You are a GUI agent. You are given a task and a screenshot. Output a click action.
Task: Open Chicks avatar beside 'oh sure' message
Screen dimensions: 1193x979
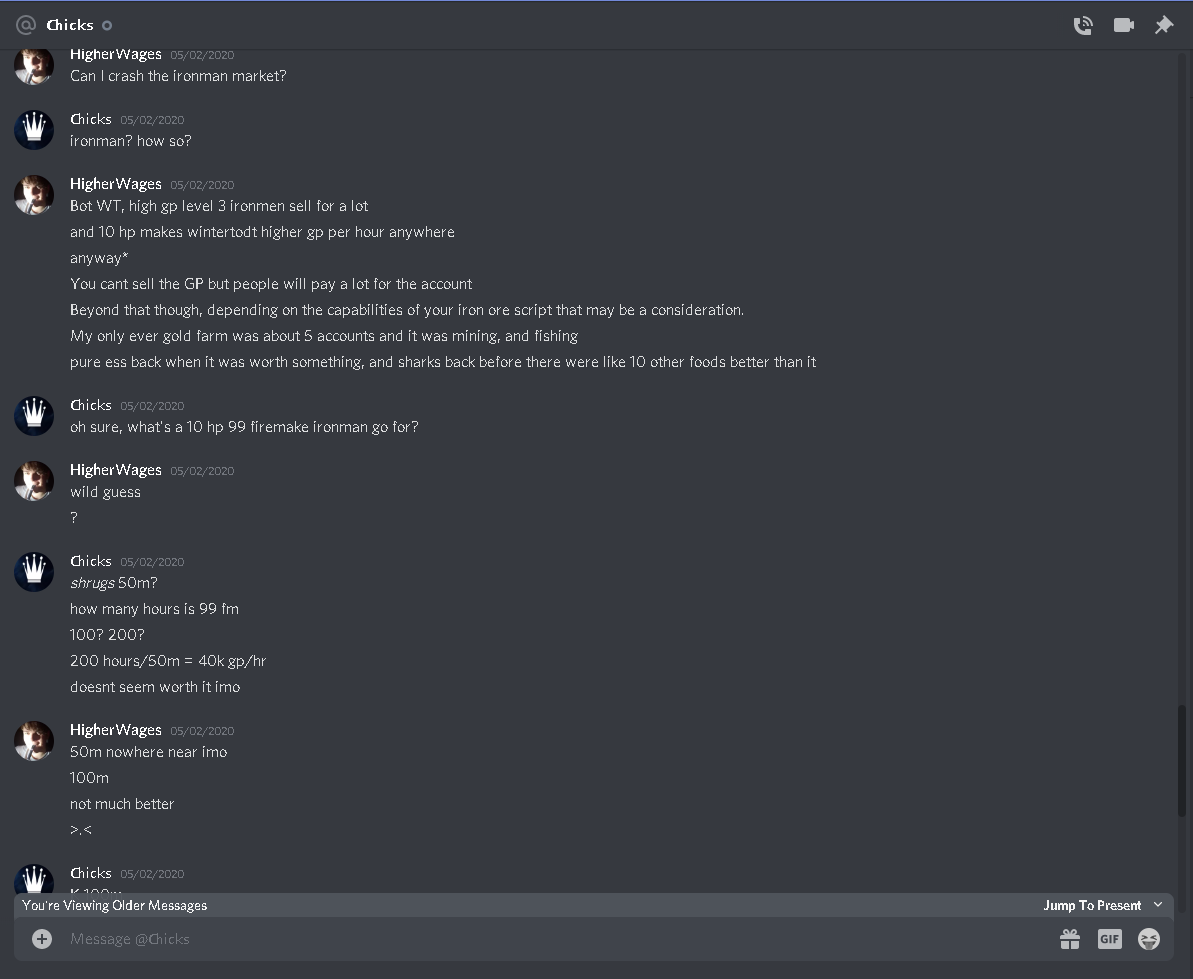click(34, 416)
